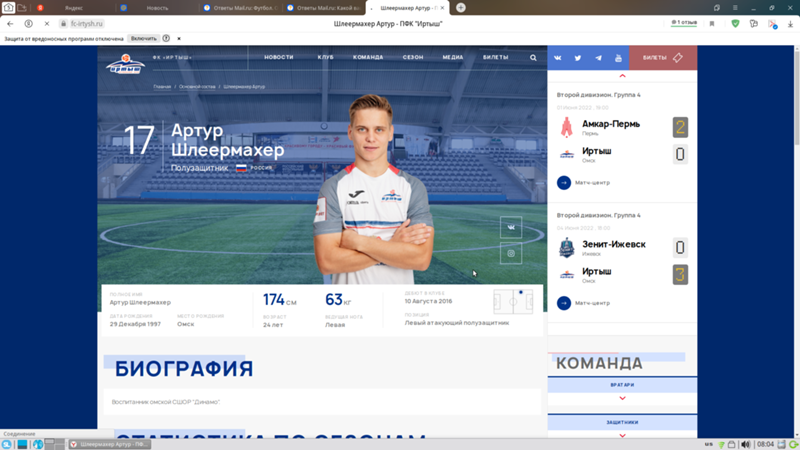The image size is (800, 450).
Task: Click the volume speaker in system tray
Action: (745, 444)
